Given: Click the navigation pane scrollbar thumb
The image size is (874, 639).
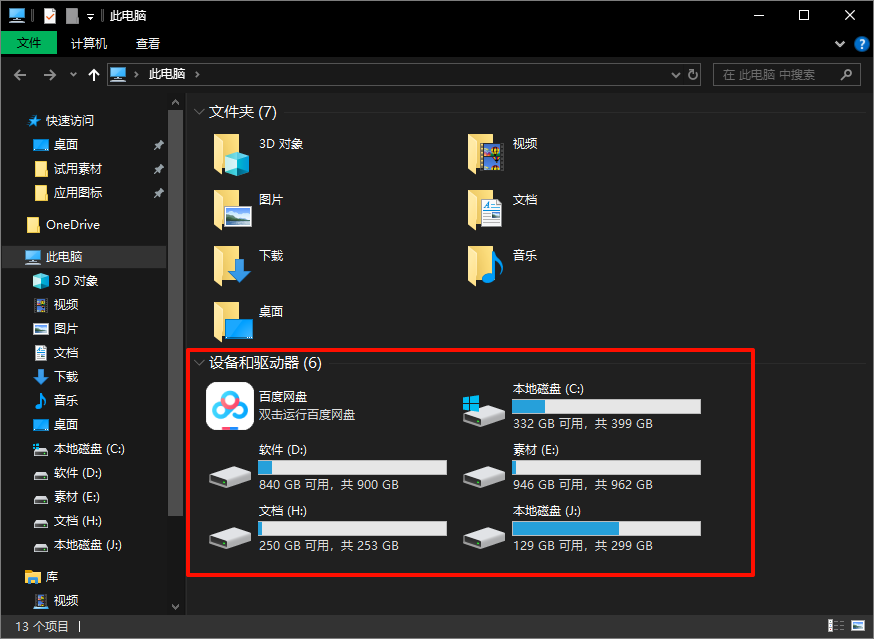Looking at the screenshot, I should coord(176,312).
